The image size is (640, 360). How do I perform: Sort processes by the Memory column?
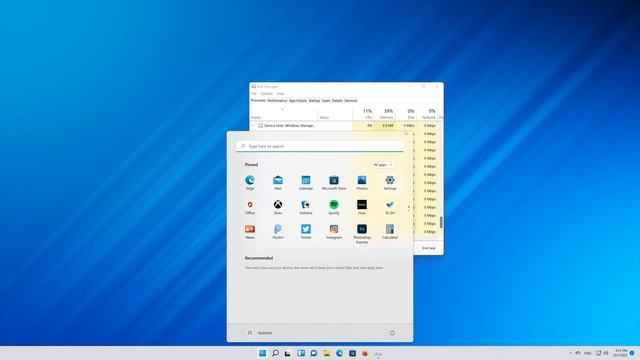(x=384, y=113)
